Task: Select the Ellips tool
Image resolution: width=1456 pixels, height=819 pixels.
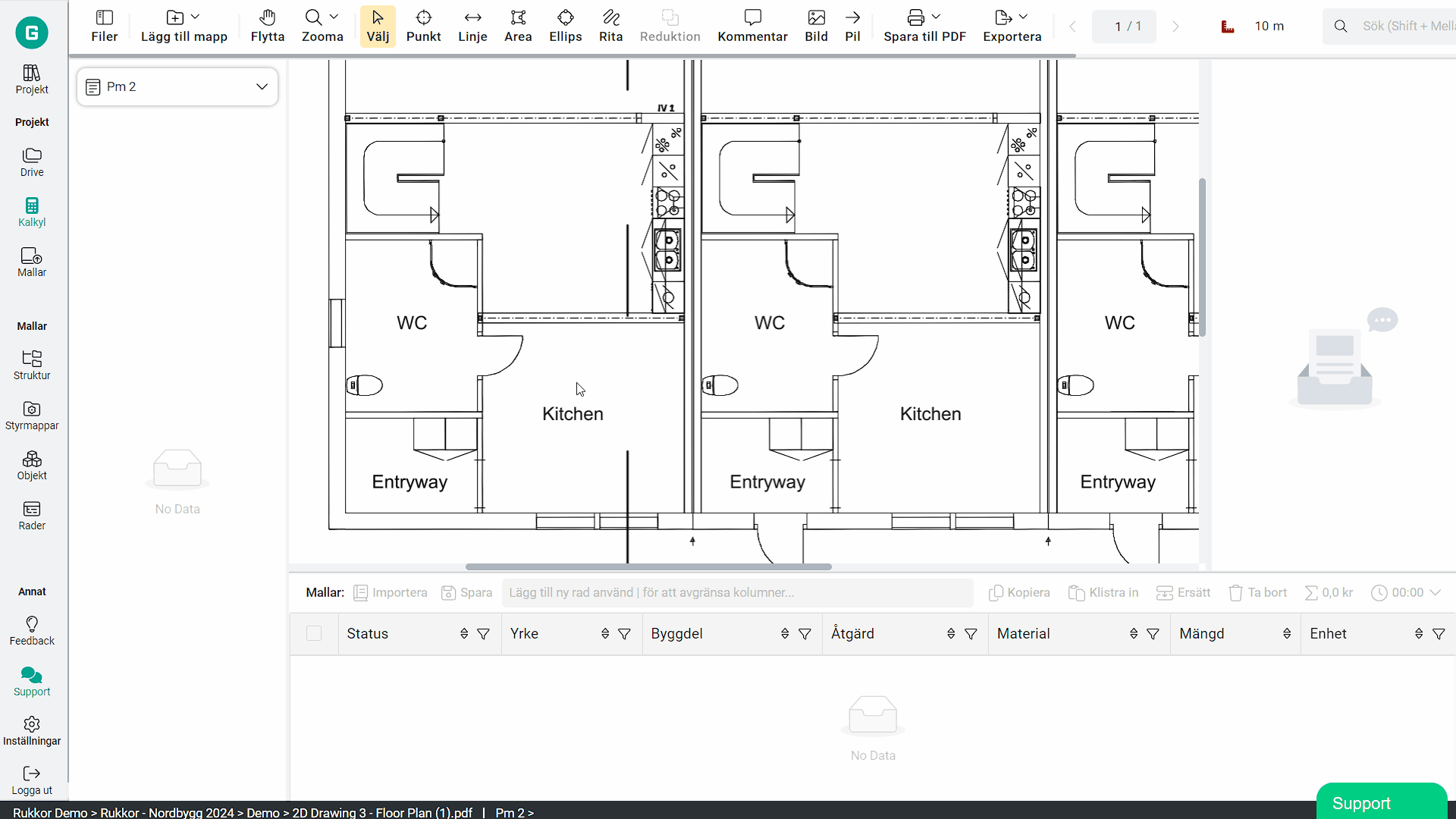Action: click(565, 27)
